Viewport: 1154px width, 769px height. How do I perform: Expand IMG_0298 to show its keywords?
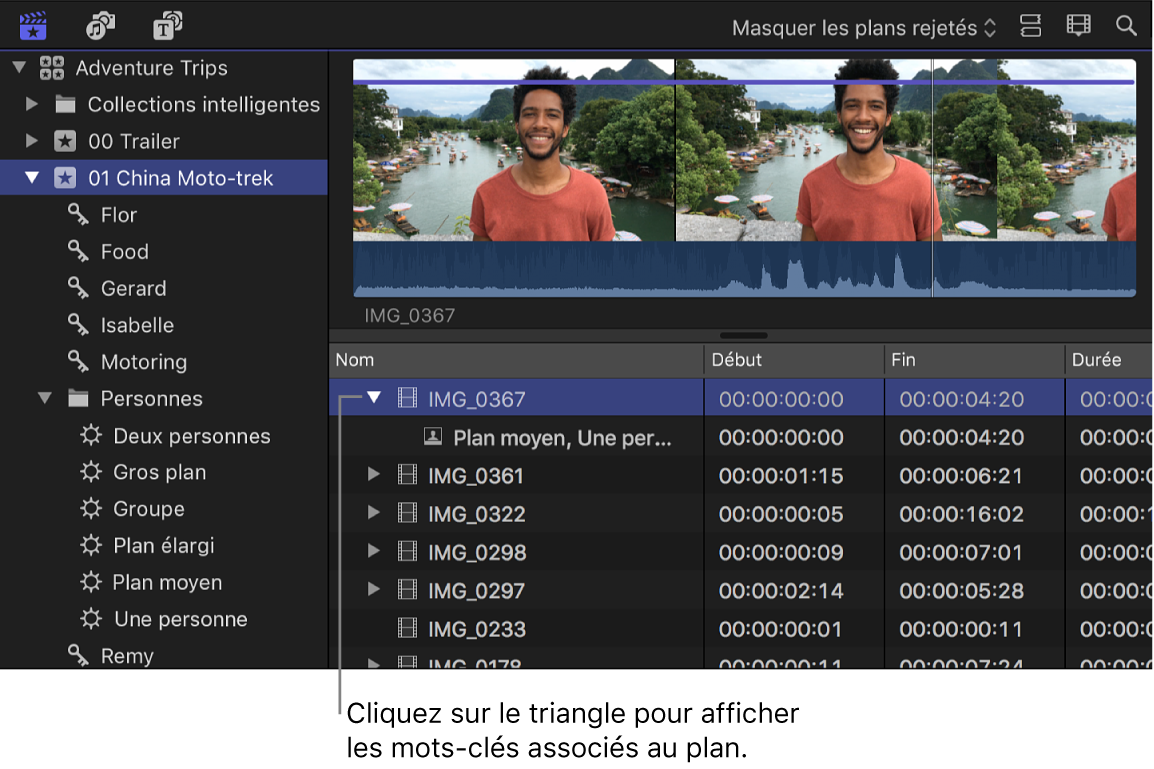374,551
